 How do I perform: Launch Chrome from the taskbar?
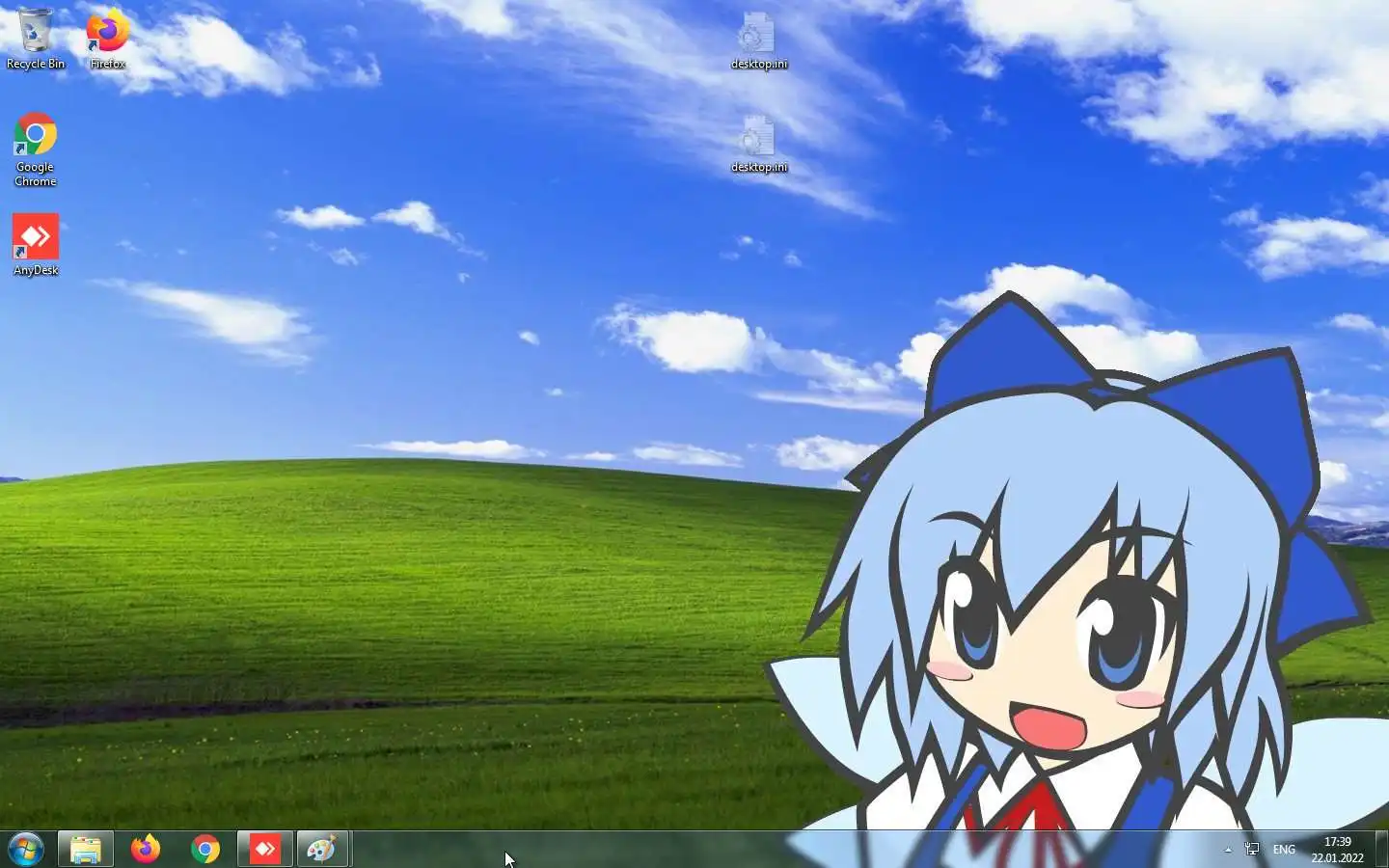tap(205, 850)
